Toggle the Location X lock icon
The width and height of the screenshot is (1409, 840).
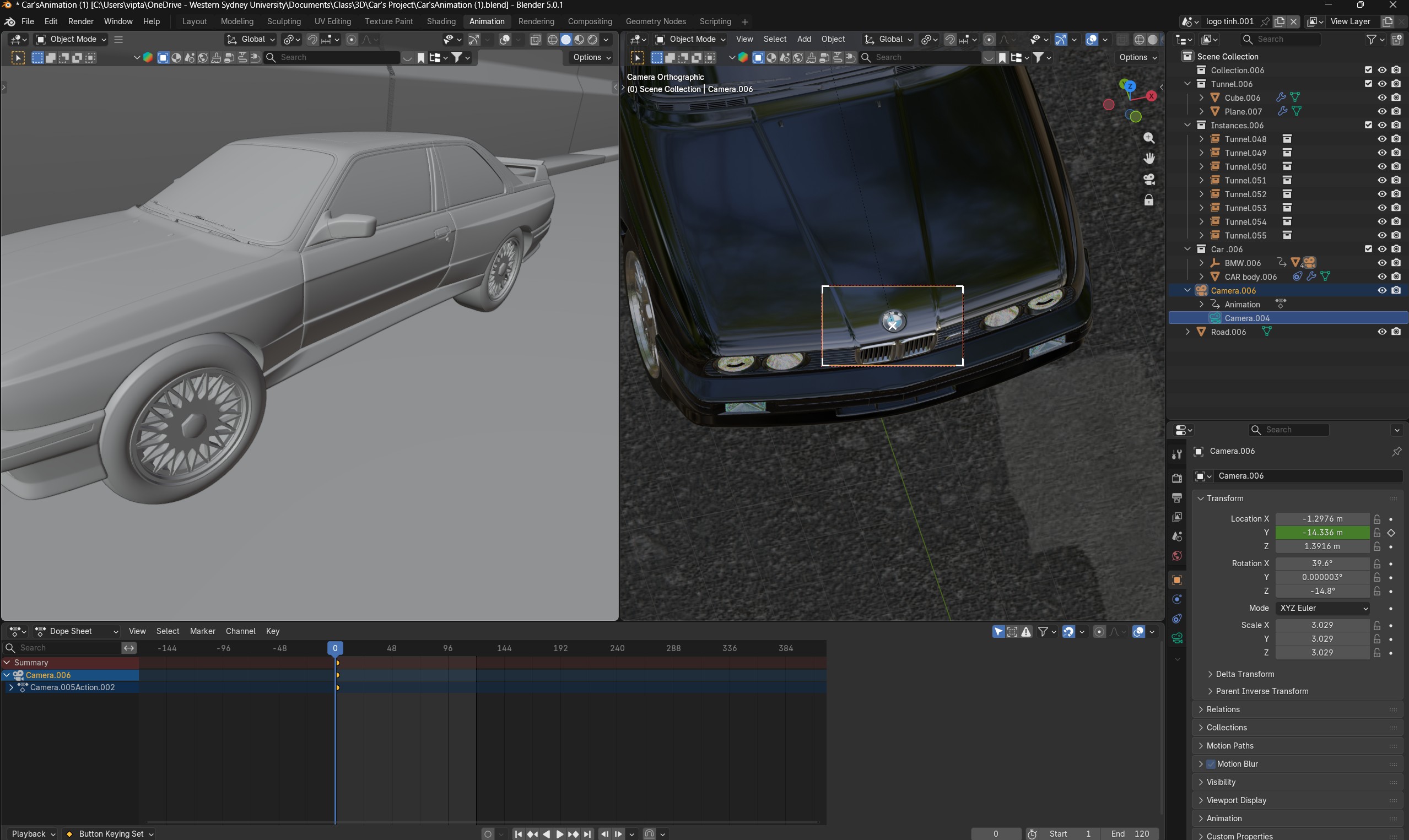pos(1376,519)
